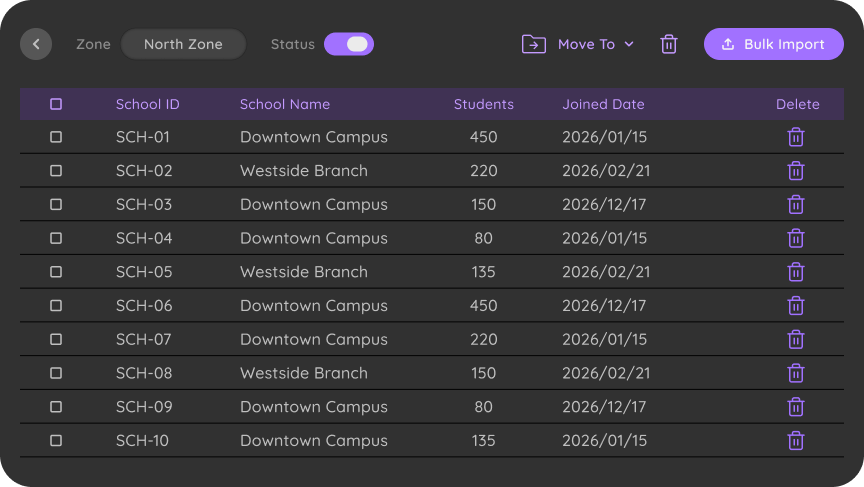Mark the SCH-05 row checkbox
The width and height of the screenshot is (864, 487).
click(56, 272)
